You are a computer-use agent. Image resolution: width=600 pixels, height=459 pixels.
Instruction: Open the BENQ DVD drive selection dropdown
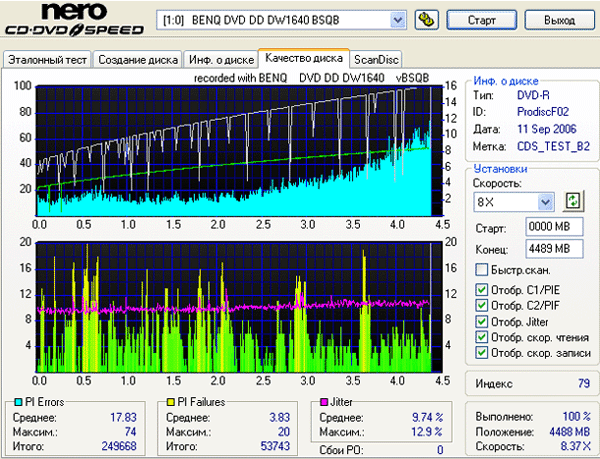coord(398,20)
